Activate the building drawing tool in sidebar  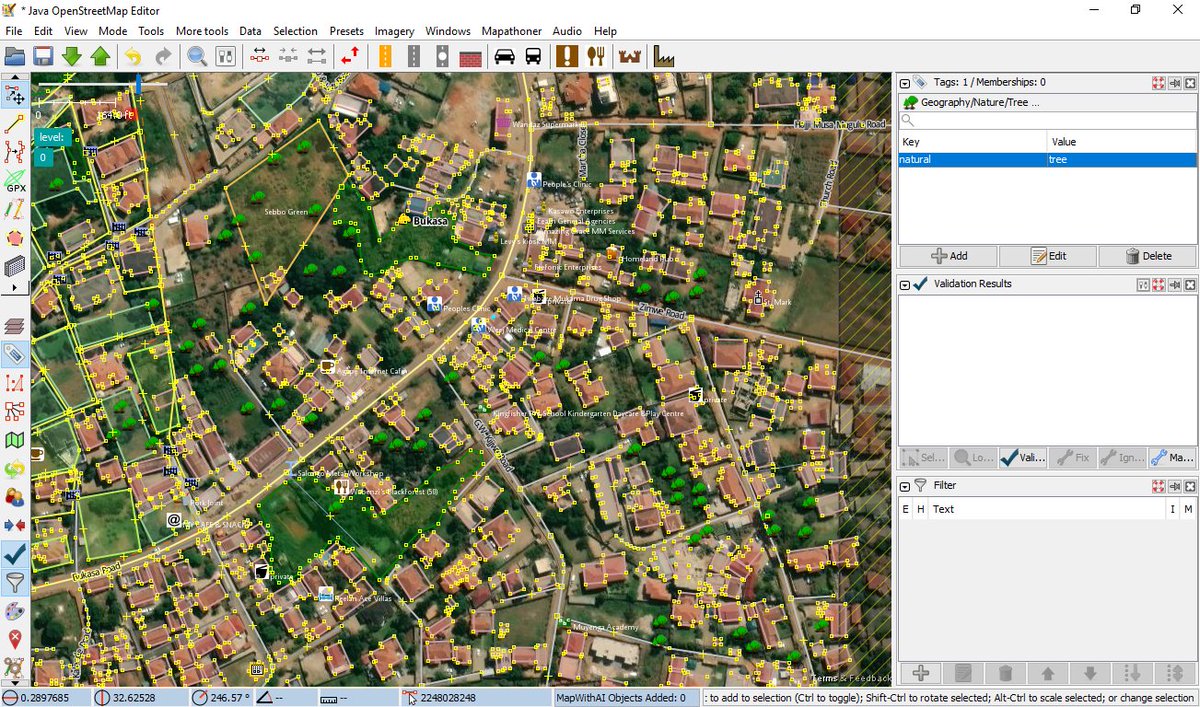tap(15, 267)
